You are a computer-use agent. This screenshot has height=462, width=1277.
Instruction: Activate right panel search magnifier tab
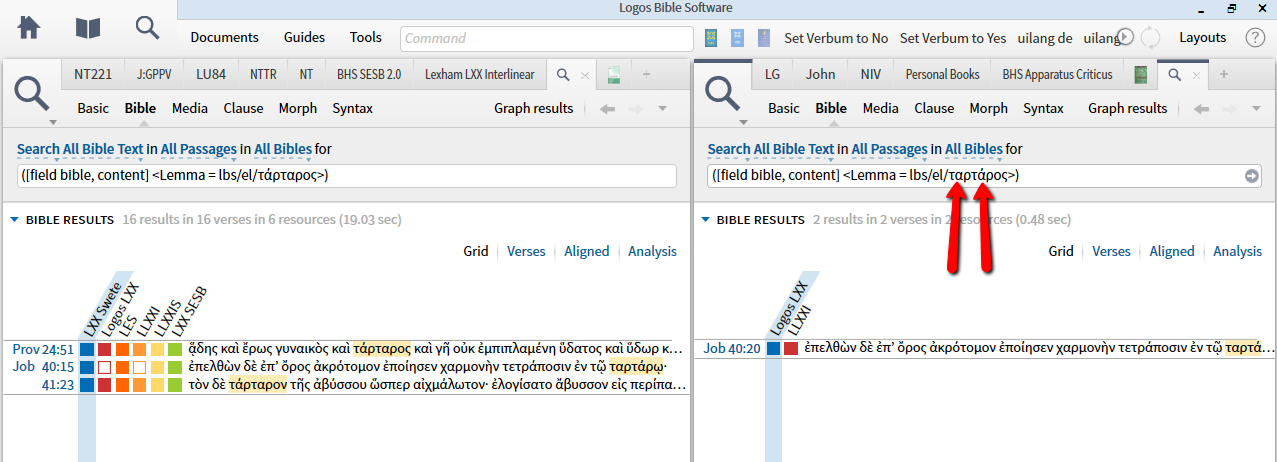pos(1175,74)
